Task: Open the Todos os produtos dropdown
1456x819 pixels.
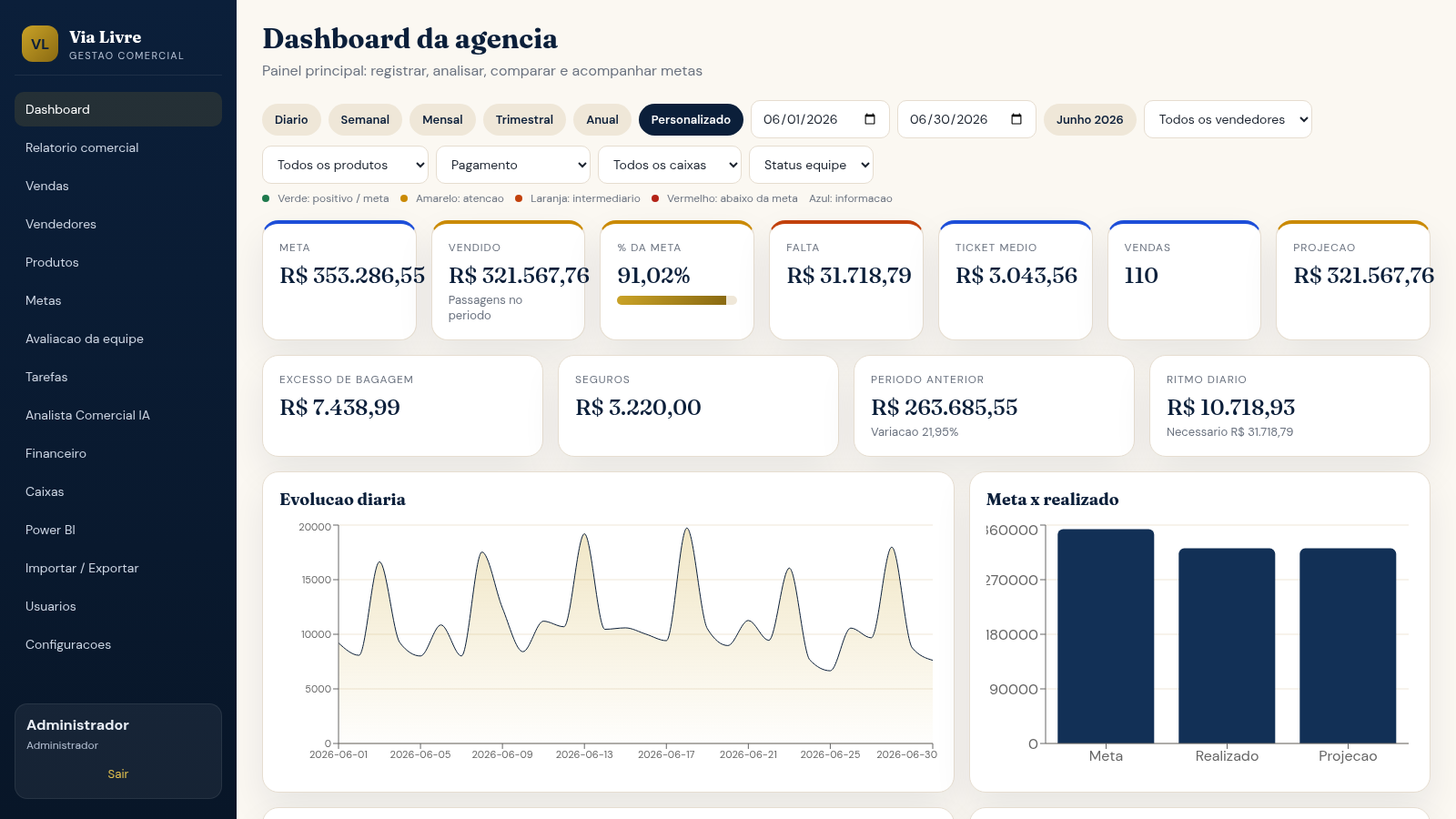Action: click(345, 165)
